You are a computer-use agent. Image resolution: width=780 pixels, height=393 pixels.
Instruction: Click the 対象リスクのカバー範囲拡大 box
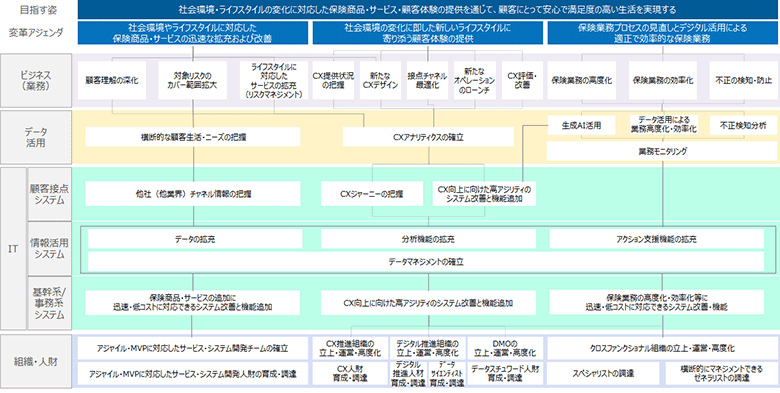point(193,80)
